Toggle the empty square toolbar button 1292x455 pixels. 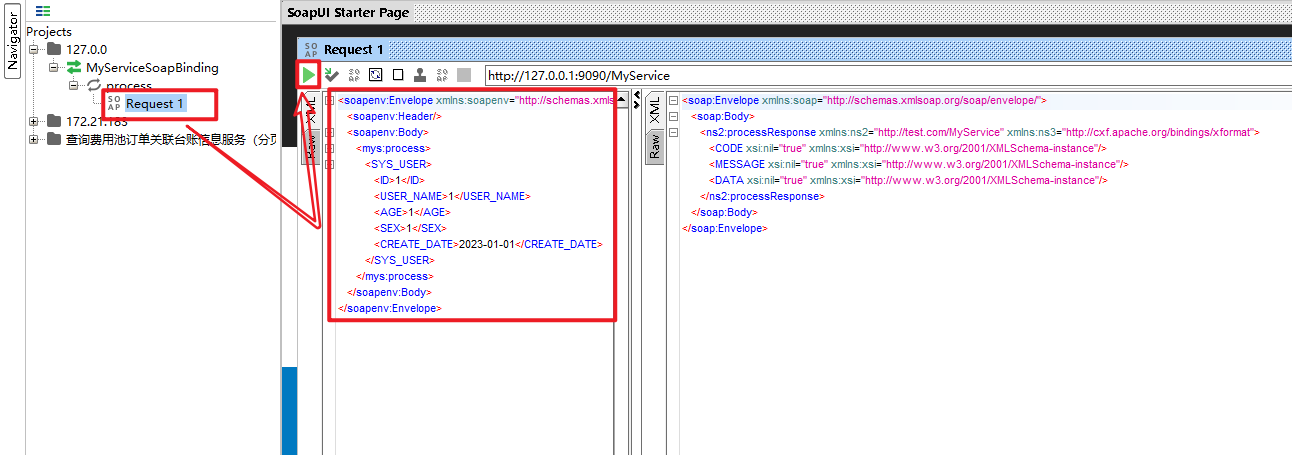tap(398, 75)
